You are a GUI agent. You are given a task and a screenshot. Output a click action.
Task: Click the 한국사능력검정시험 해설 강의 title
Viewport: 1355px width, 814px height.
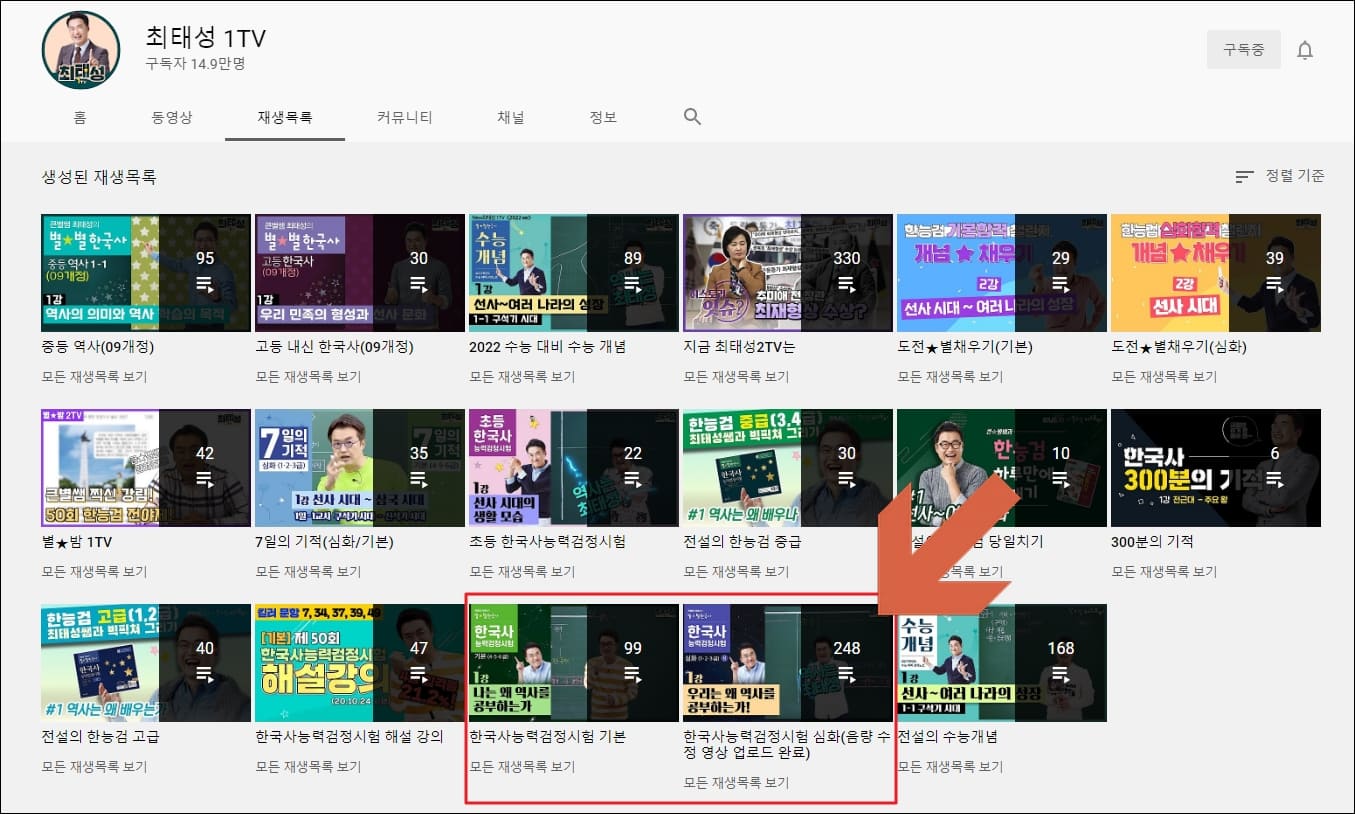[x=348, y=737]
